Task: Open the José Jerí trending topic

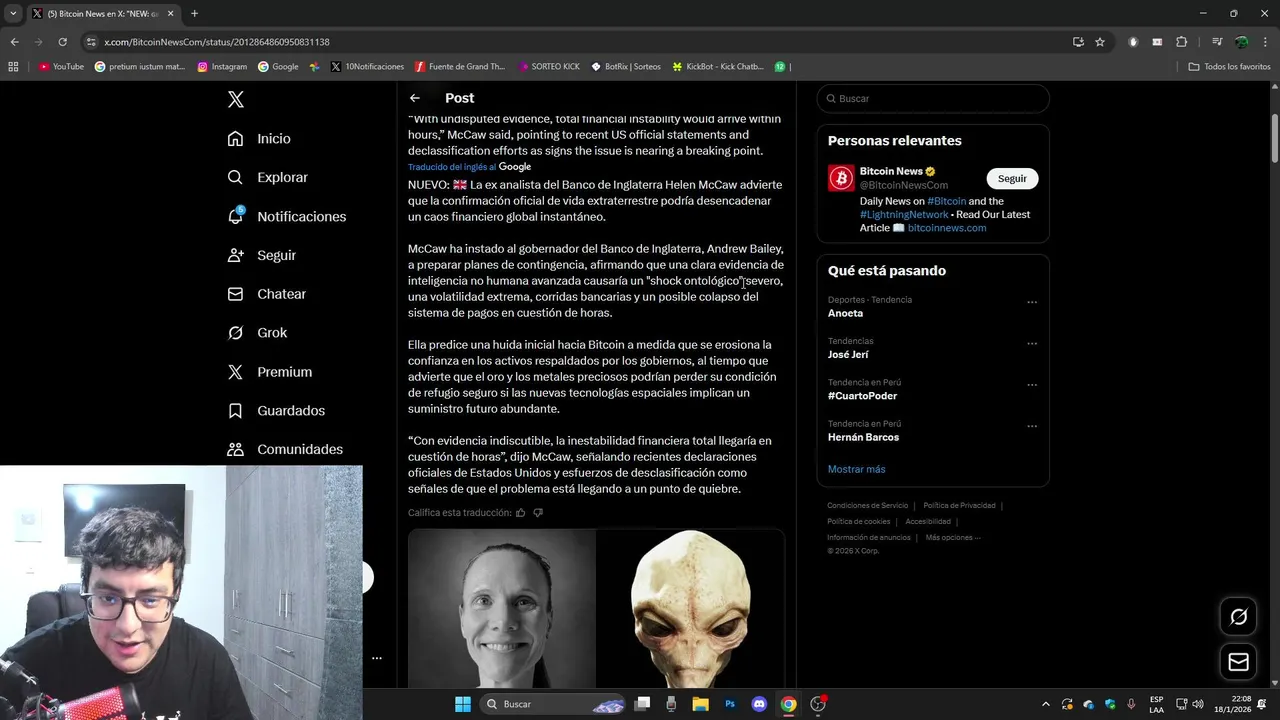Action: point(848,354)
